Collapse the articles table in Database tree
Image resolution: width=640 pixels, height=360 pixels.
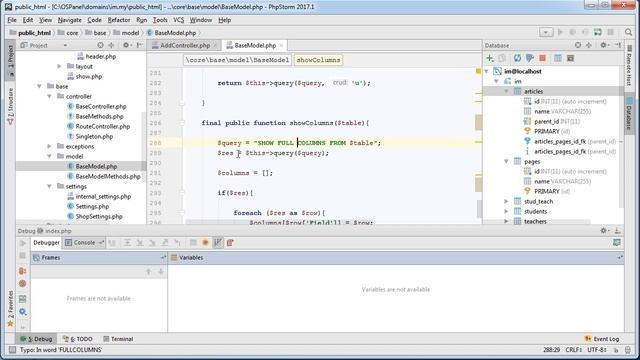tap(507, 91)
